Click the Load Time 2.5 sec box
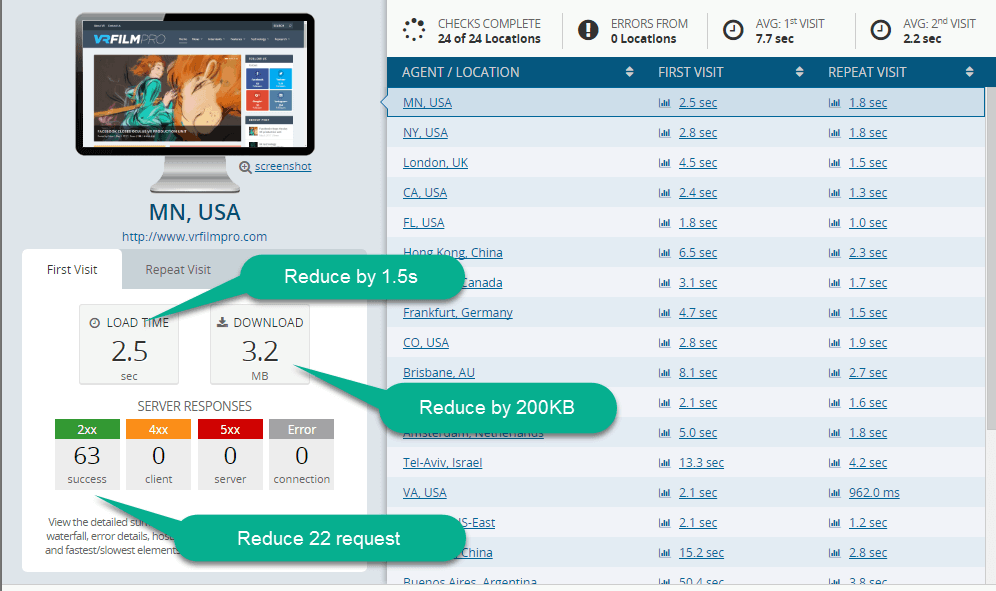Screen dimensions: 996x591 click(x=129, y=344)
